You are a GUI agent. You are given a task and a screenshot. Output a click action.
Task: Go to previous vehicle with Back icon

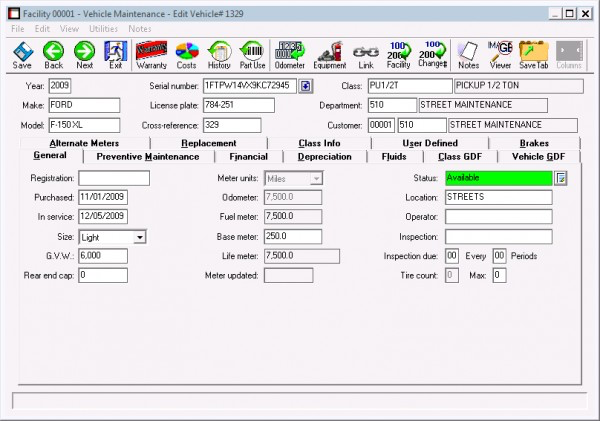54,55
